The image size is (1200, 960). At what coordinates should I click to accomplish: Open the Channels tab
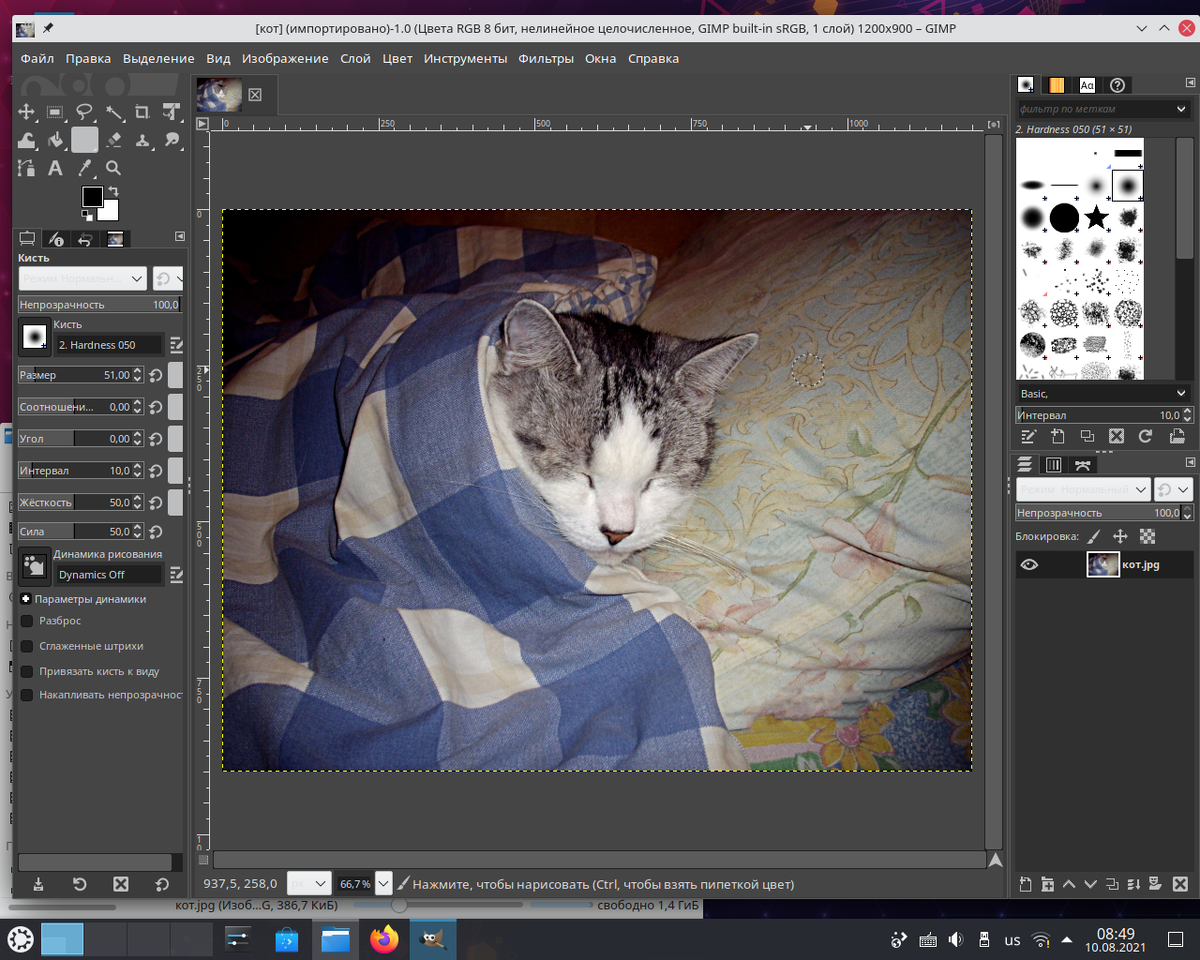[1053, 465]
